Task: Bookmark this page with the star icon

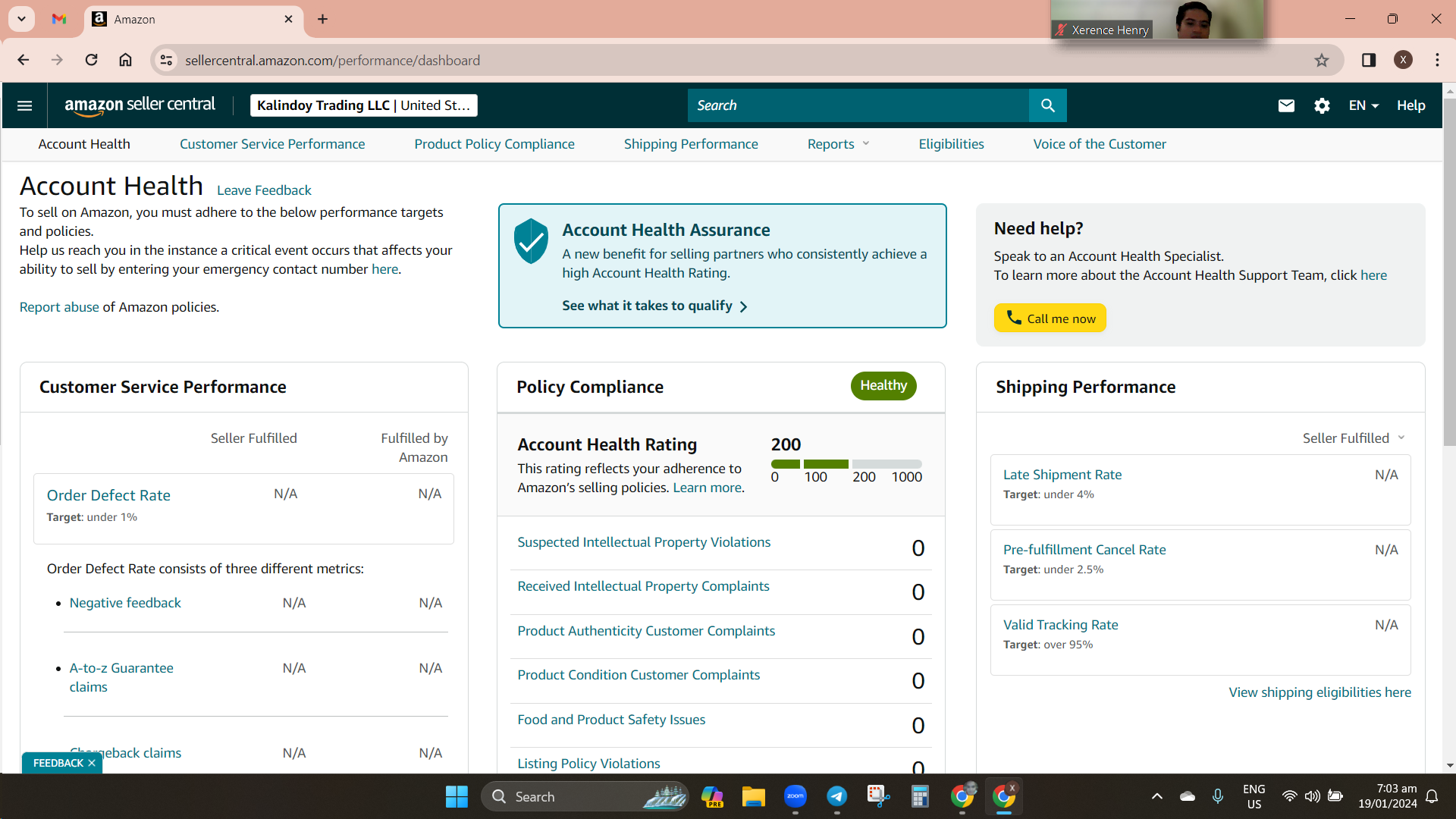Action: [1322, 61]
